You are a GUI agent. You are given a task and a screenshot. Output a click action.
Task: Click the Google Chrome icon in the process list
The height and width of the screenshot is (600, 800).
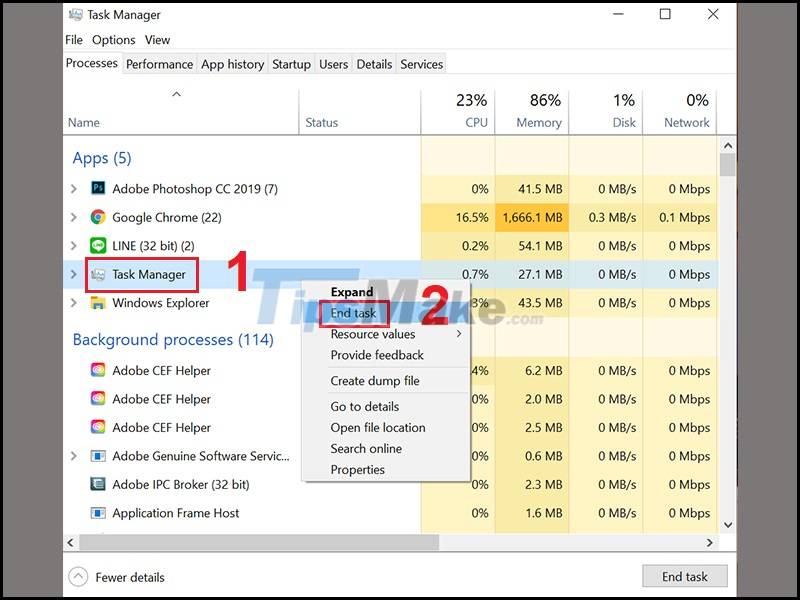pyautogui.click(x=98, y=217)
